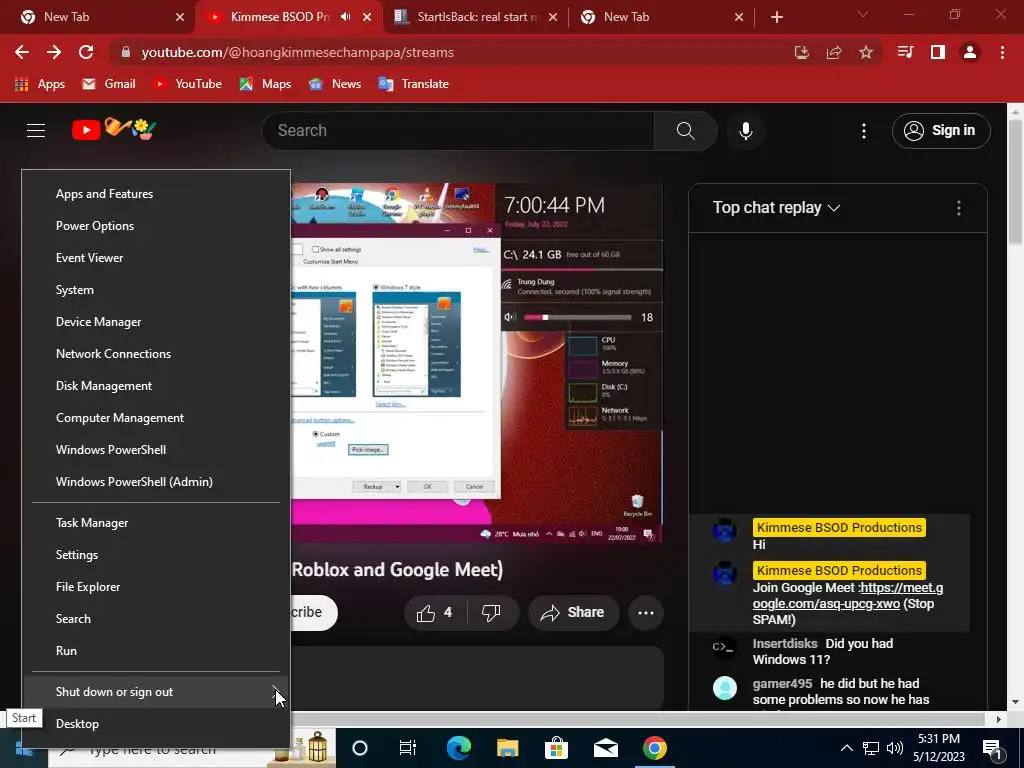
Task: Open Task Manager from the menu
Action: pyautogui.click(x=157, y=523)
